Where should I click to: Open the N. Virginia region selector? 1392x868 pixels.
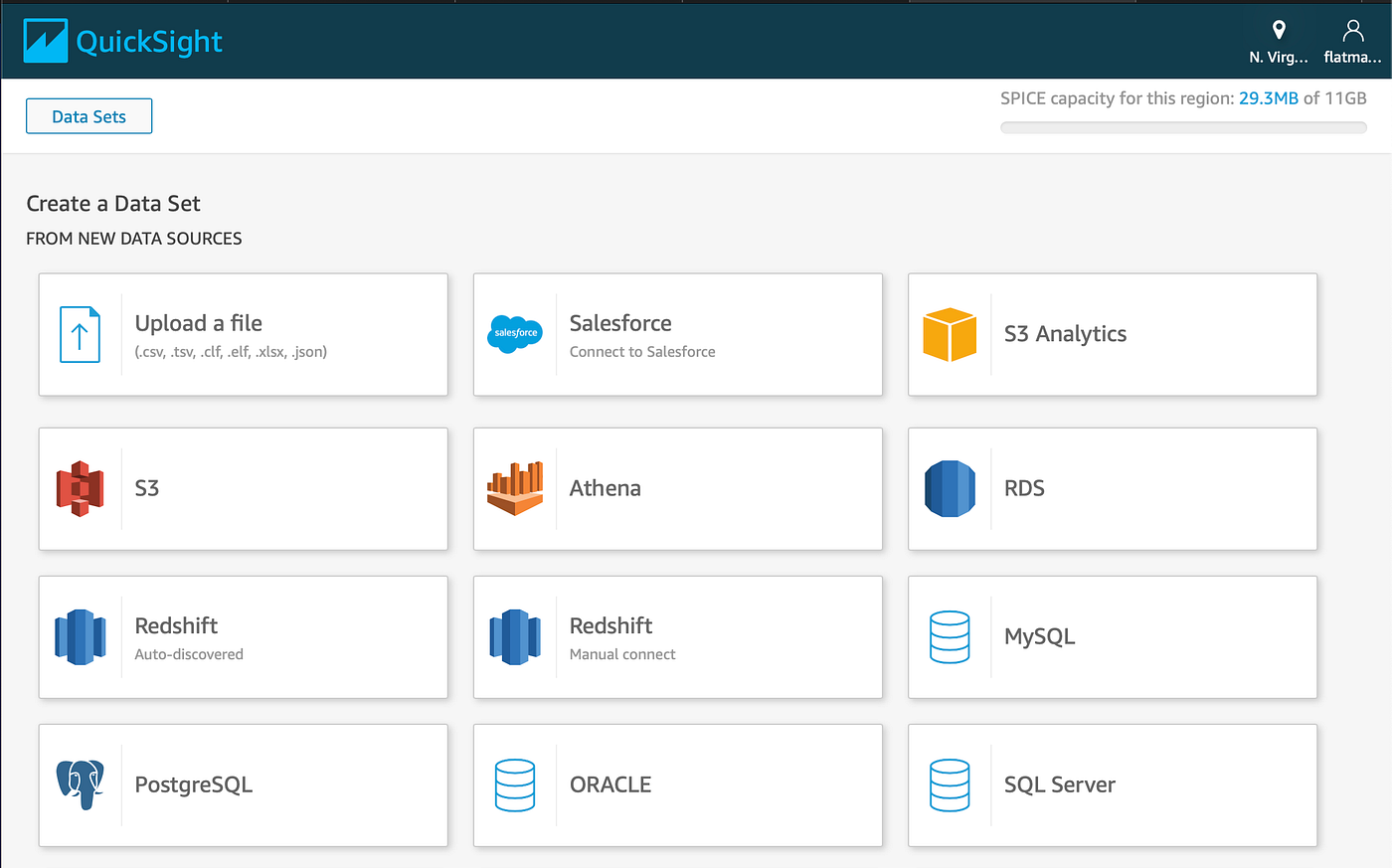pos(1279,40)
